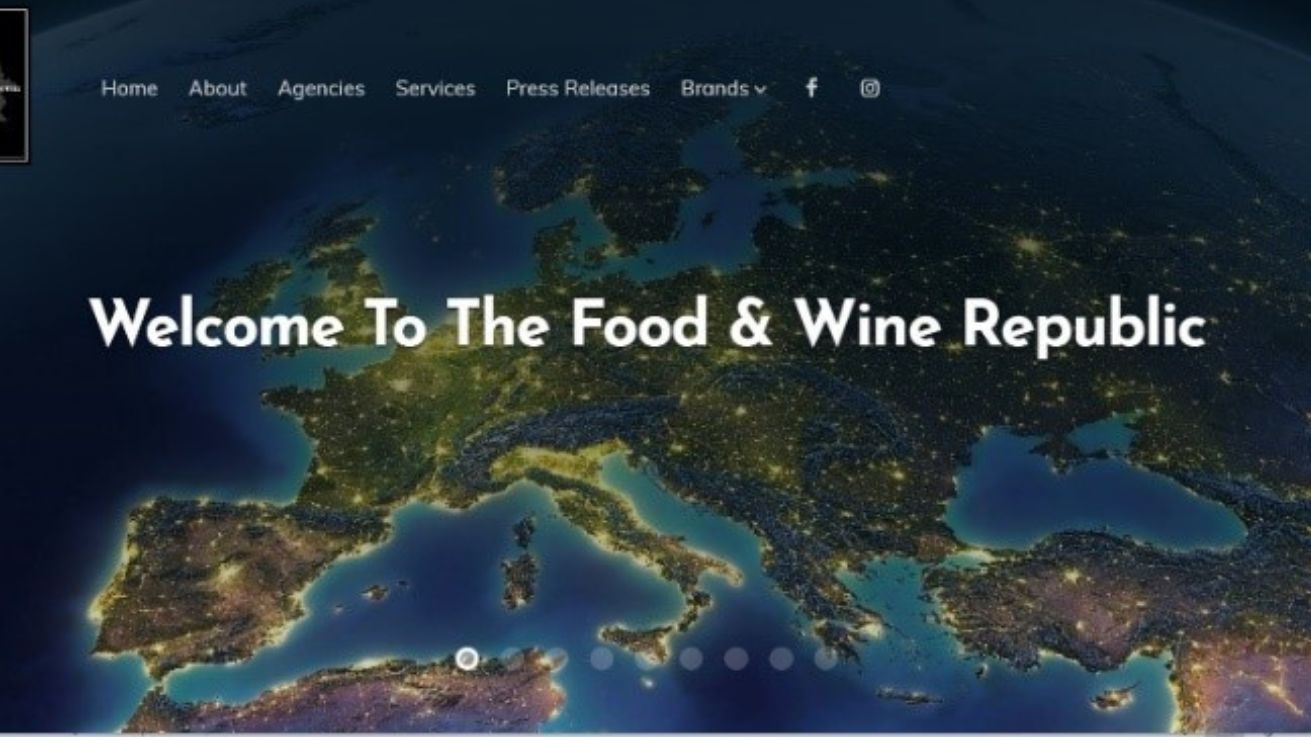Jump to the fourth slide dot
Image resolution: width=1311 pixels, height=737 pixels.
point(601,658)
